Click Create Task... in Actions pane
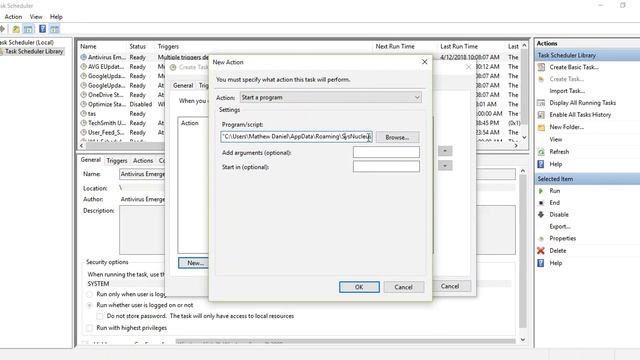Viewport: 640px width, 360px height. (567, 79)
